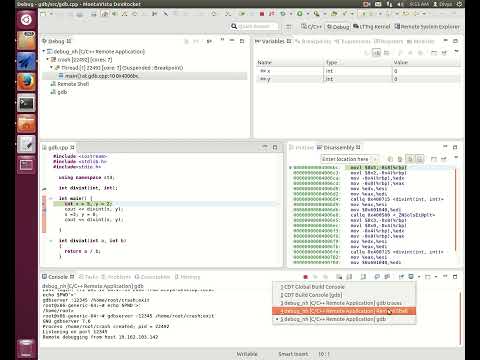Click the first callq divint(int, int) instruction

pos(397,199)
